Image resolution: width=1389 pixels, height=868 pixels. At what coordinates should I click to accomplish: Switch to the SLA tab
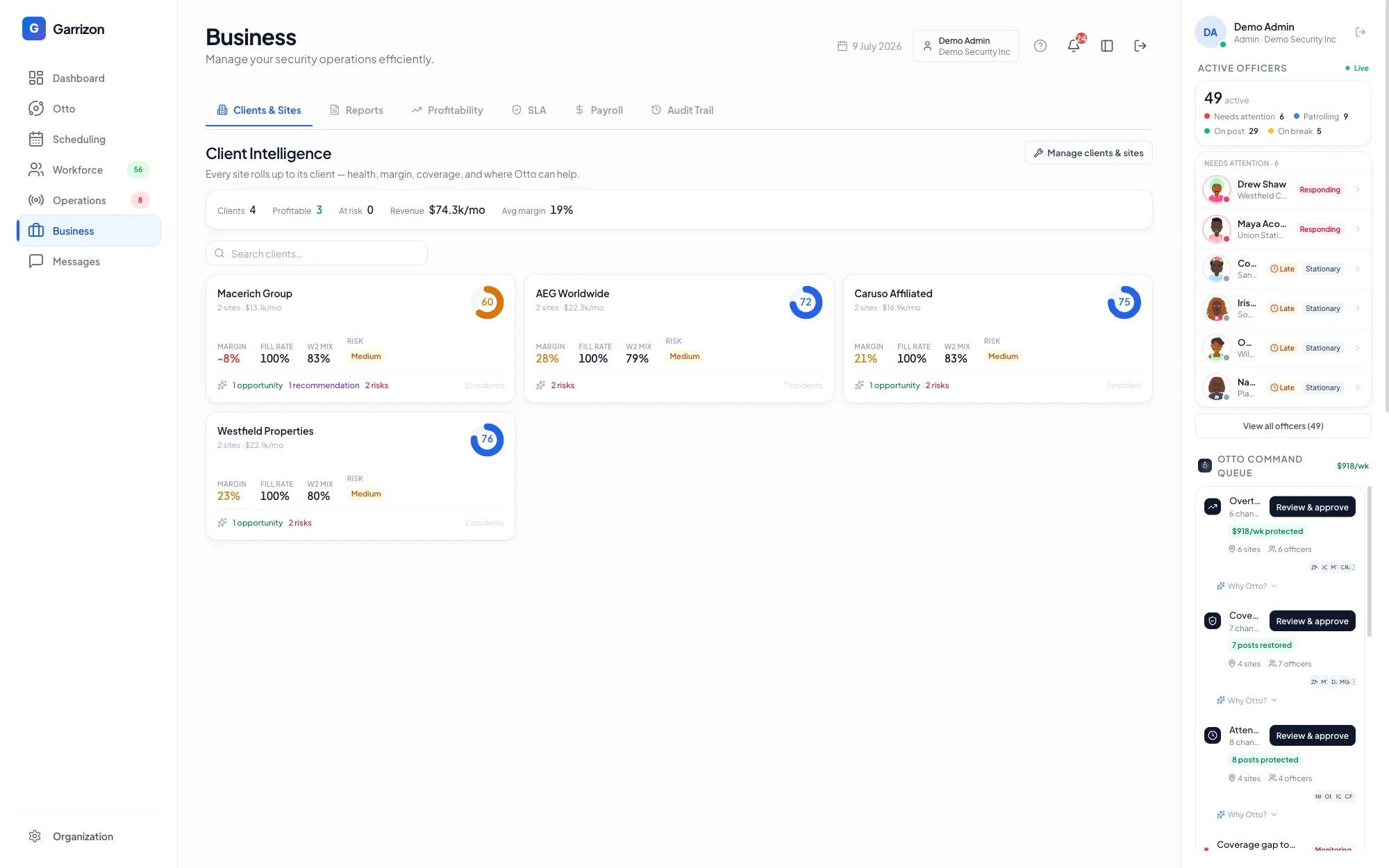tap(529, 110)
